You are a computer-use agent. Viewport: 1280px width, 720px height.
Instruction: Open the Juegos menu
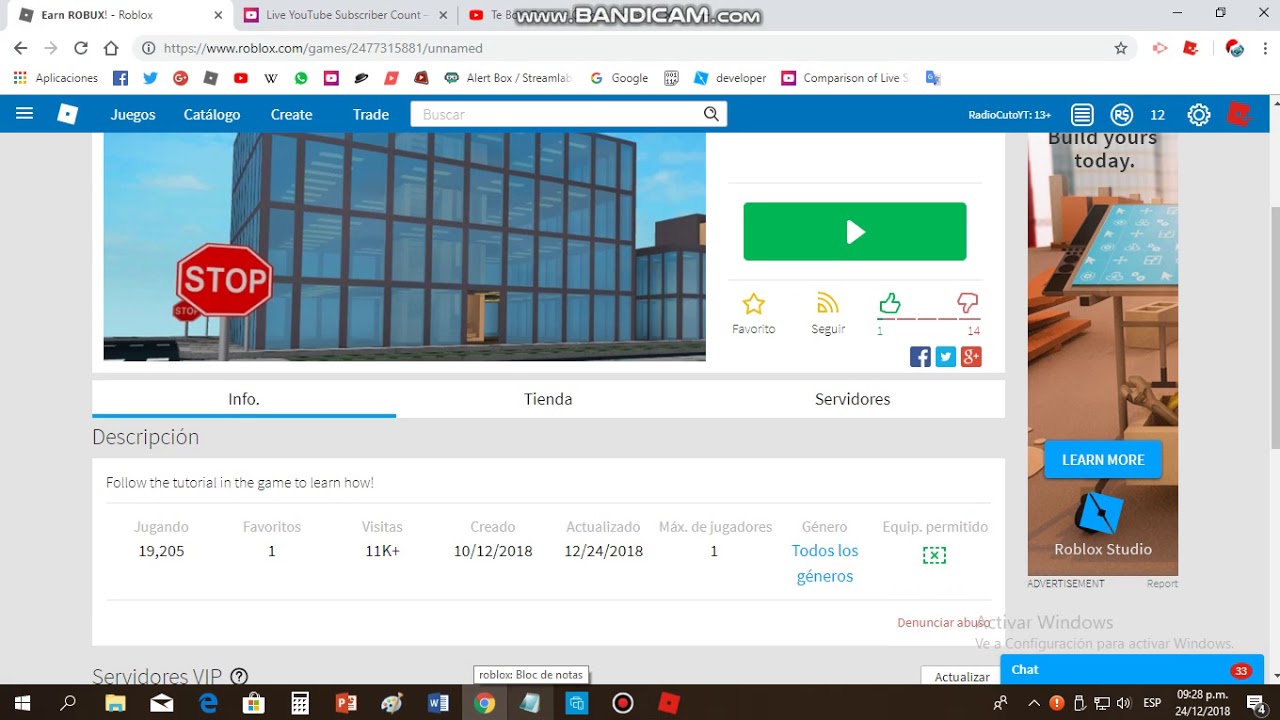133,114
